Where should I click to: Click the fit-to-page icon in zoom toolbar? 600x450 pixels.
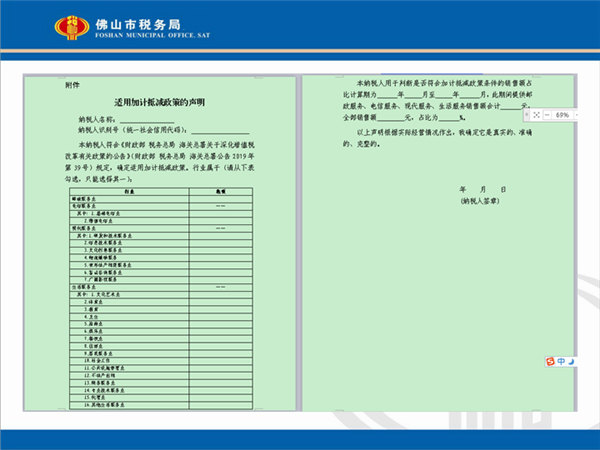click(536, 115)
